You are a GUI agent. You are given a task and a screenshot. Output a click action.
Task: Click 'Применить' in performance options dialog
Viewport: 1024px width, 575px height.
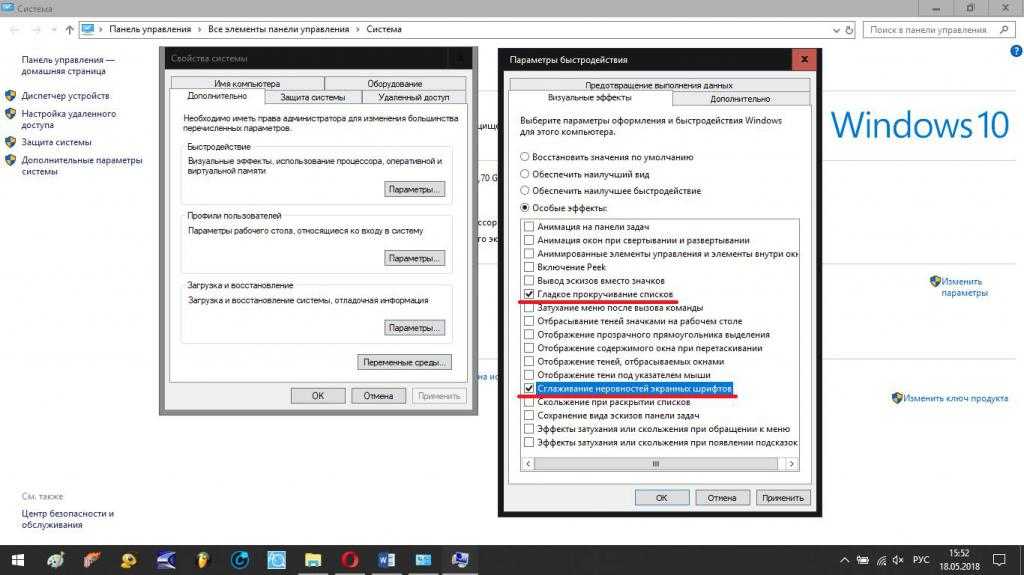[x=782, y=497]
